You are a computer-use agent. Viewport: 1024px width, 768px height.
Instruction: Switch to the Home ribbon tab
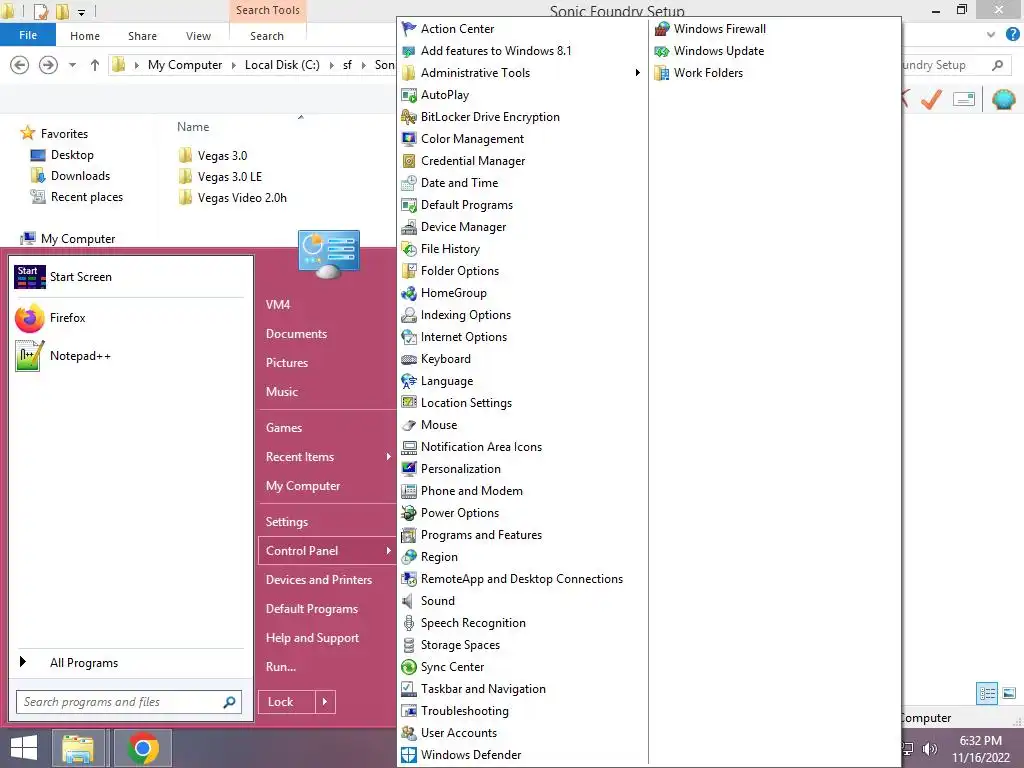tap(85, 36)
